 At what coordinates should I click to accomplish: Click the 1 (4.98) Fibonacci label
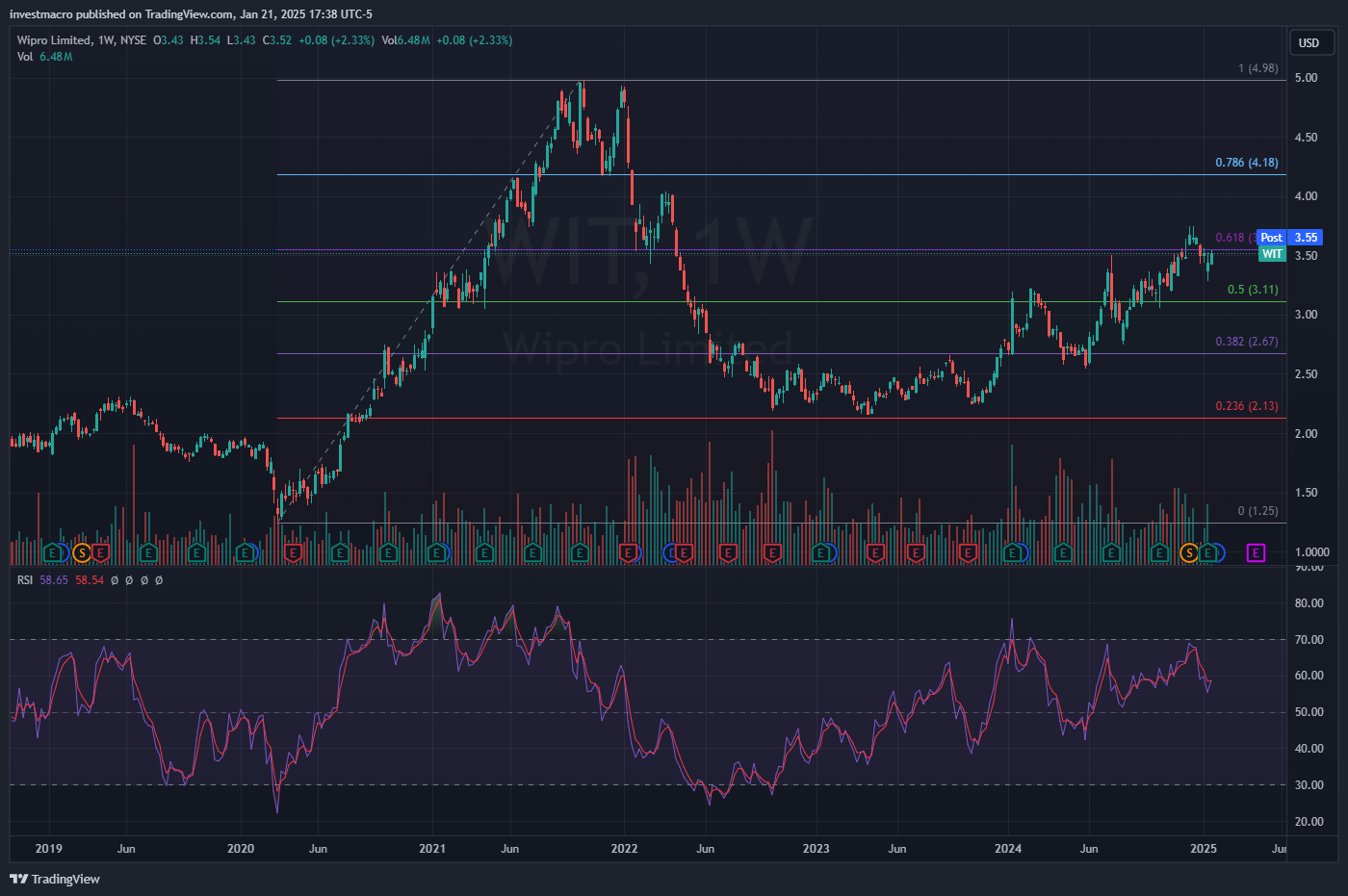point(1258,68)
